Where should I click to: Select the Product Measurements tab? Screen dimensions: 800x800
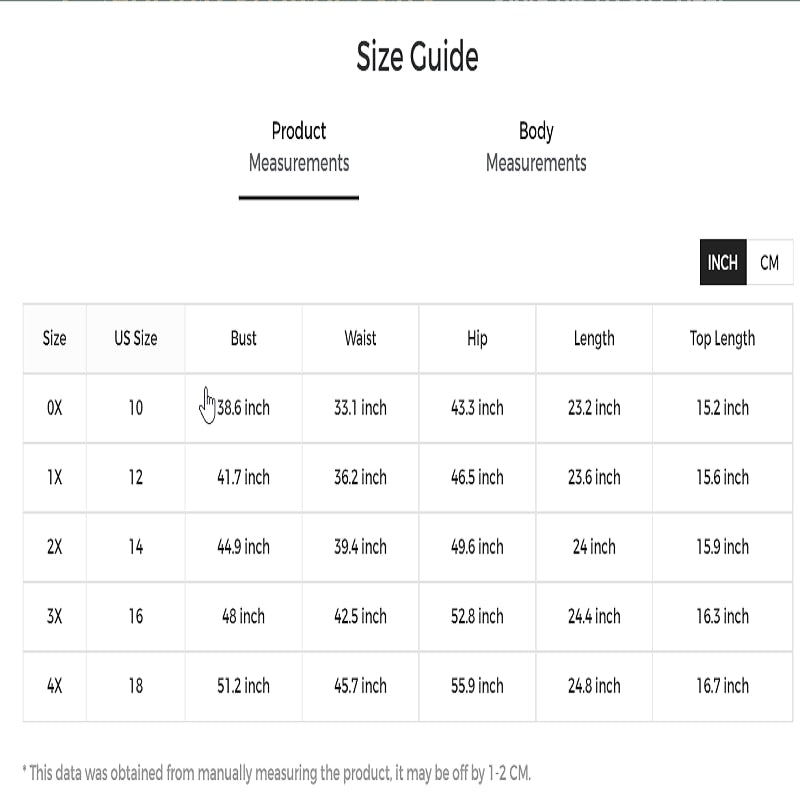tap(299, 147)
